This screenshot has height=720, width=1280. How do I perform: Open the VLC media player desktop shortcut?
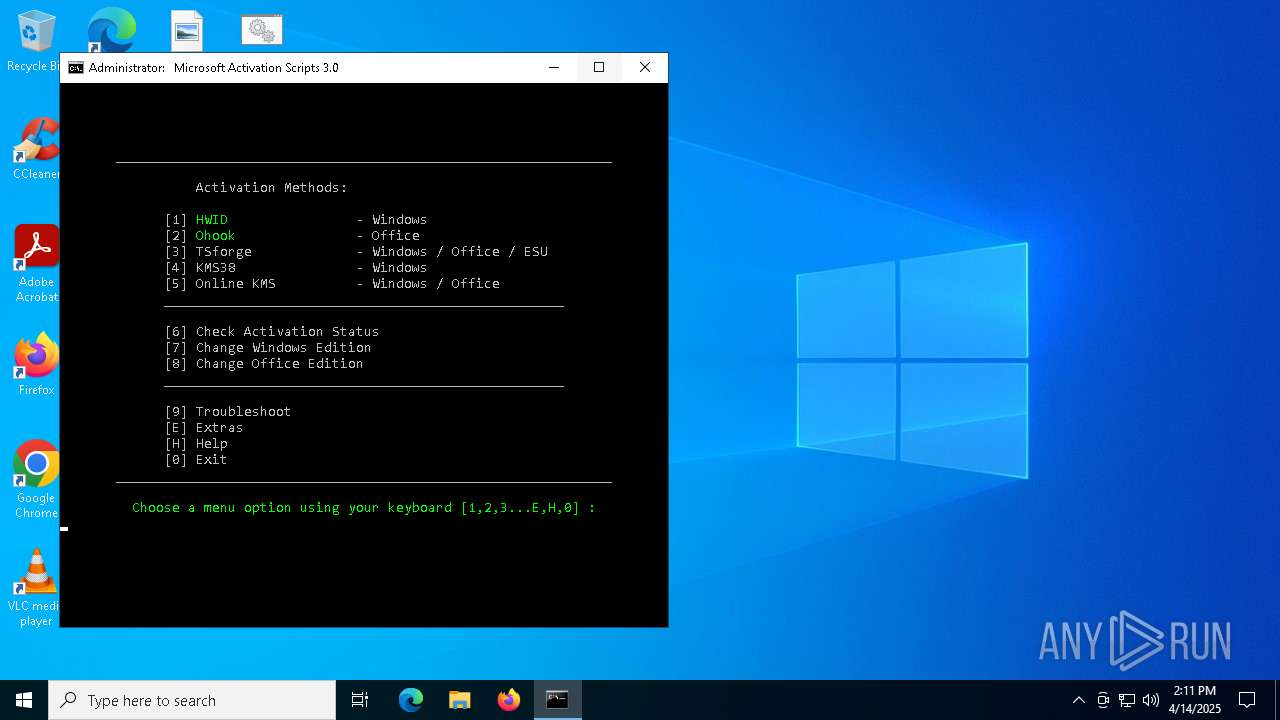pyautogui.click(x=36, y=588)
